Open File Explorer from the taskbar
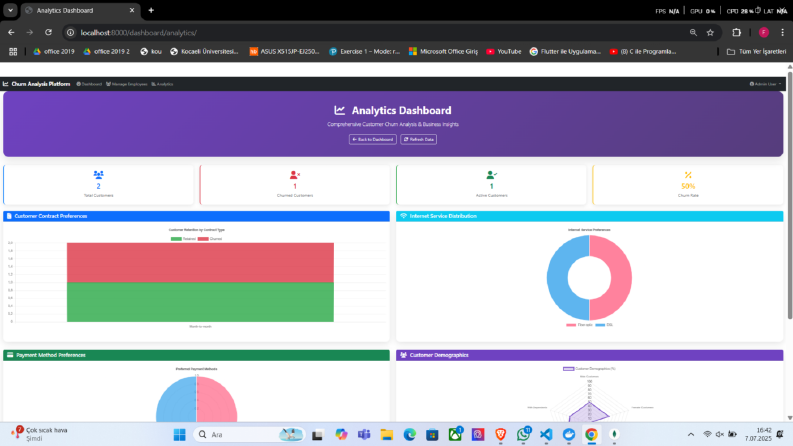 coord(387,434)
